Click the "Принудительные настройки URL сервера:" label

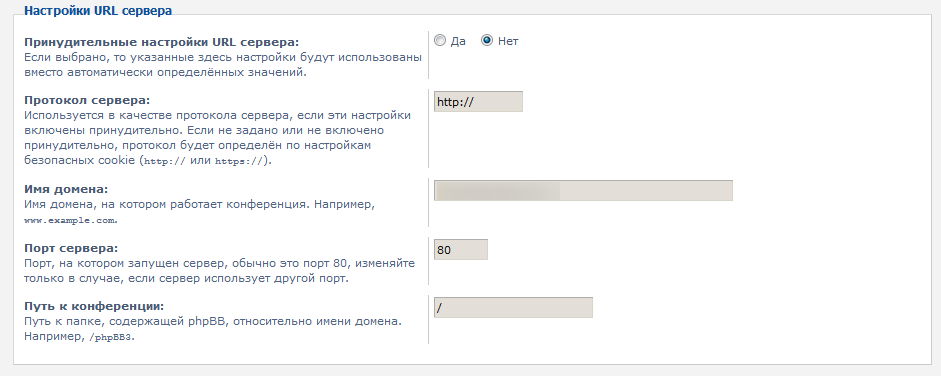point(161,43)
